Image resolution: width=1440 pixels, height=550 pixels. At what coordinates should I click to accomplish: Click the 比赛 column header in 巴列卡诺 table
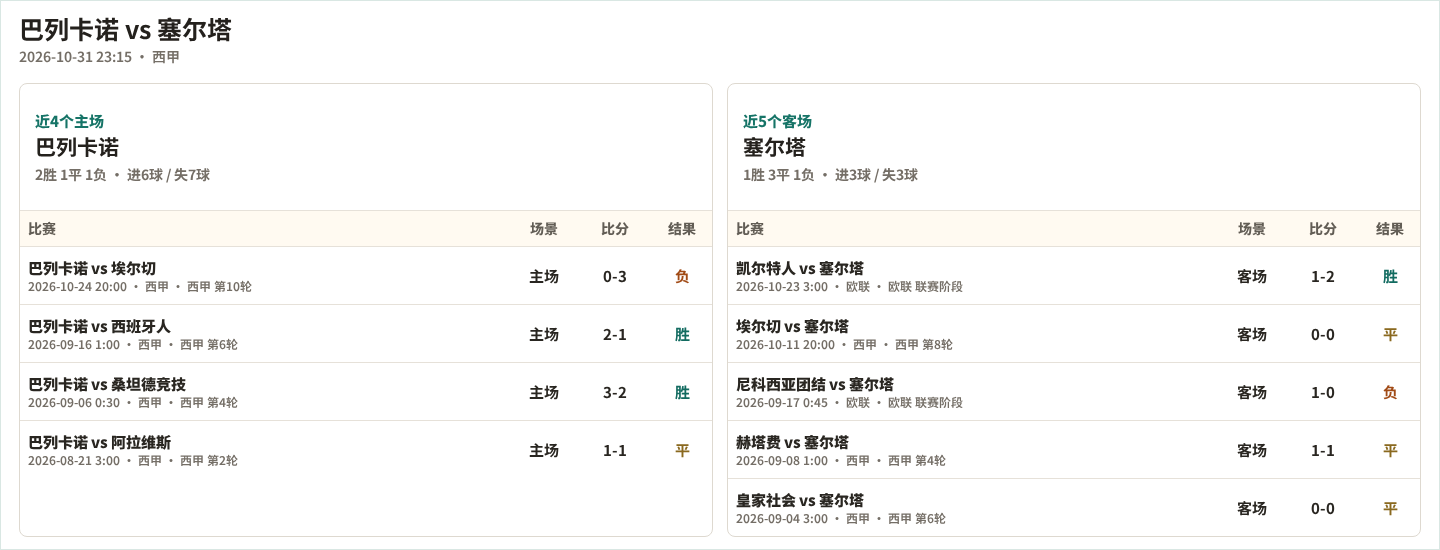[42, 229]
